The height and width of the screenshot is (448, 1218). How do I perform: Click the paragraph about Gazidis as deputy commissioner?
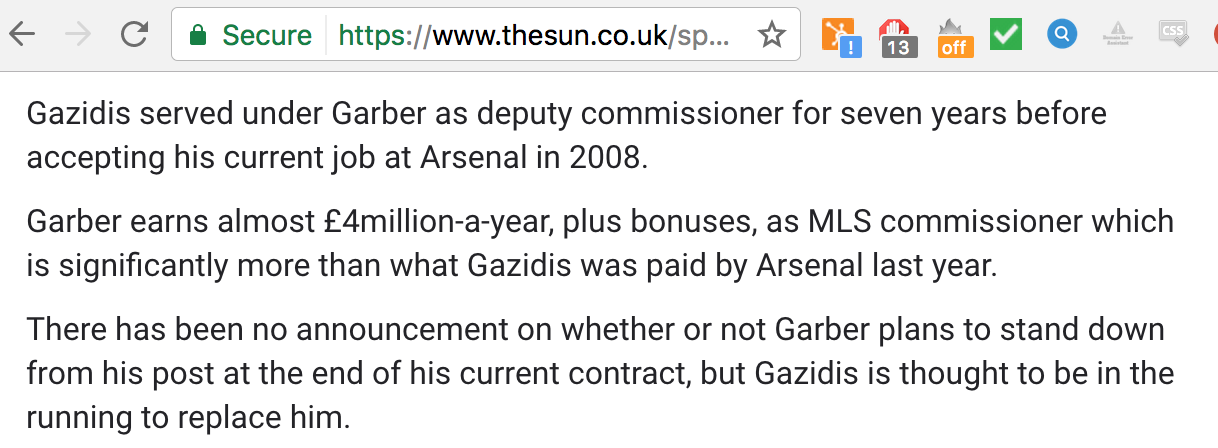click(x=567, y=135)
